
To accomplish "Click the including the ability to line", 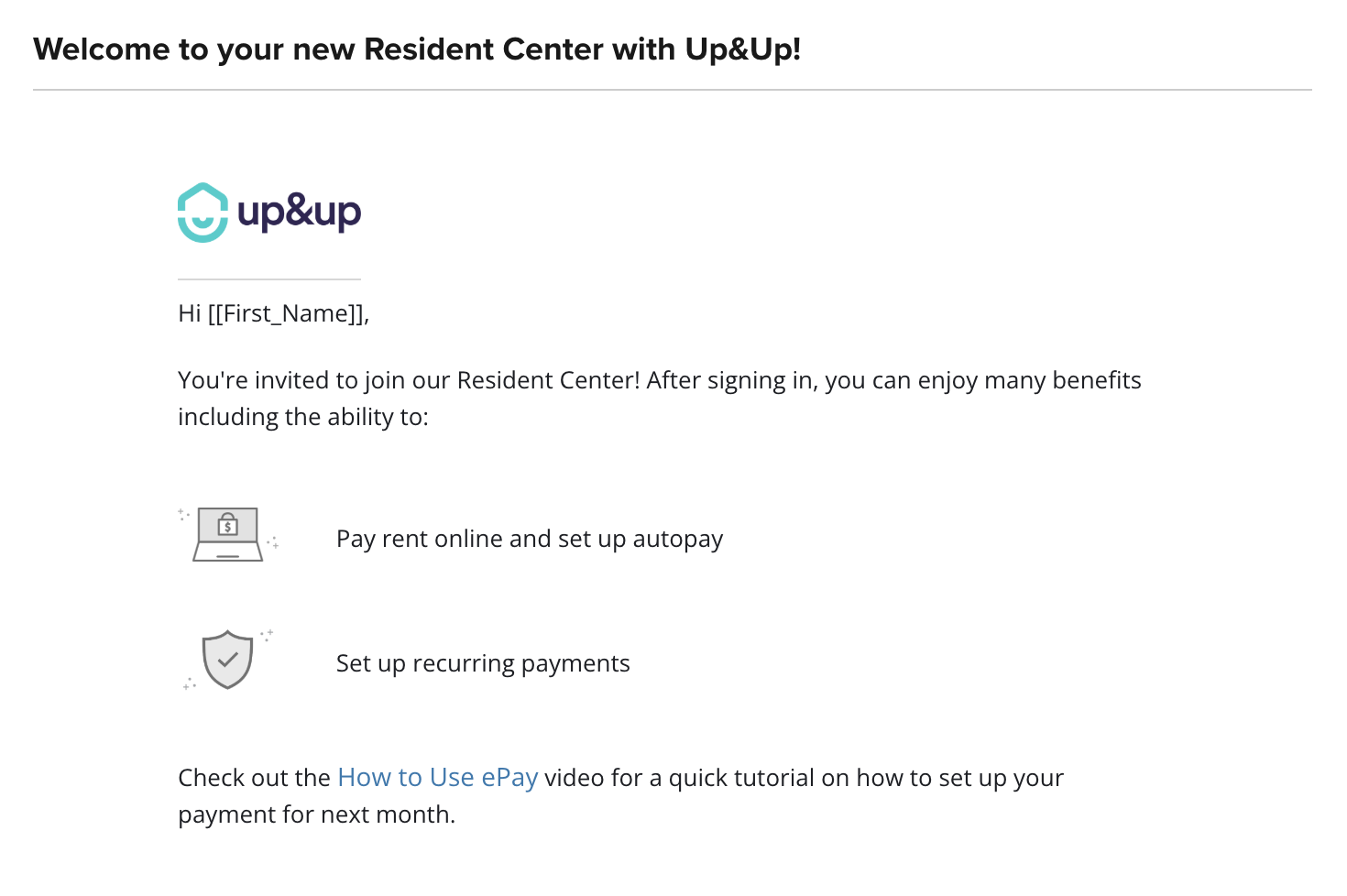I will 303,417.
